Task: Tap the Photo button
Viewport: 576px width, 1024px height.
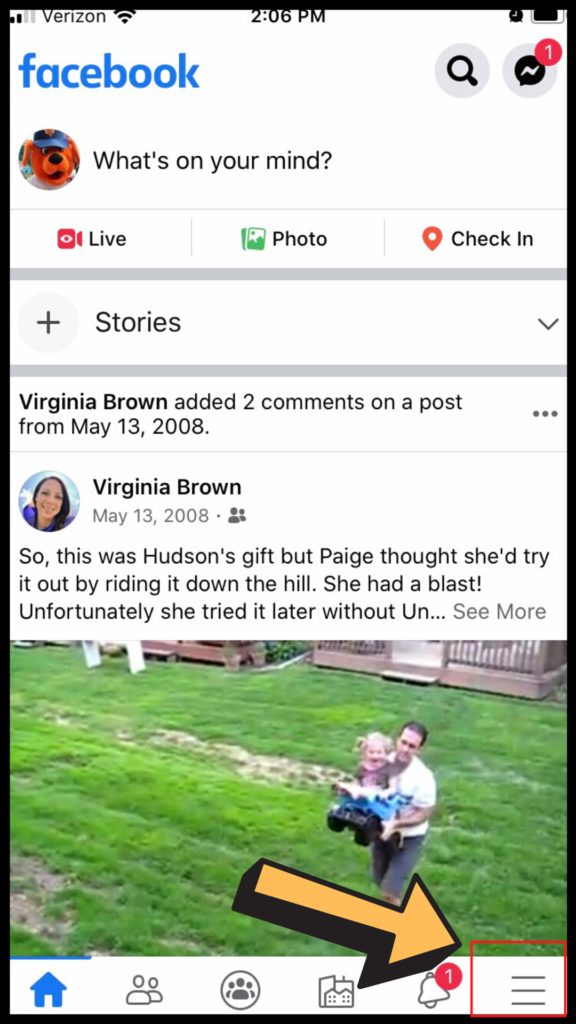Action: click(x=284, y=239)
